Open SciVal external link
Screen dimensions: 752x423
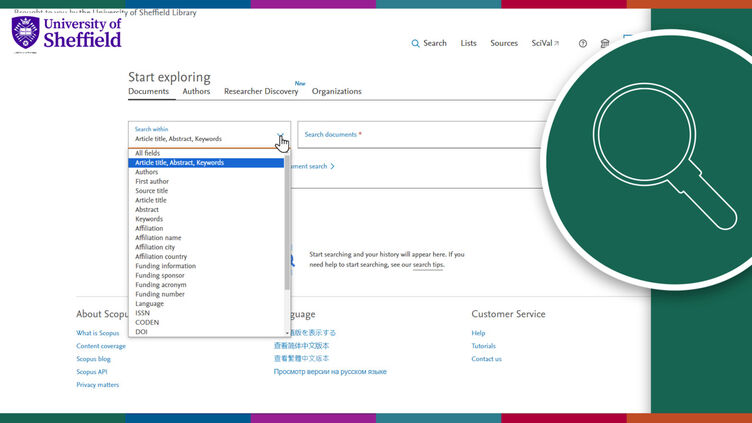[x=545, y=44]
